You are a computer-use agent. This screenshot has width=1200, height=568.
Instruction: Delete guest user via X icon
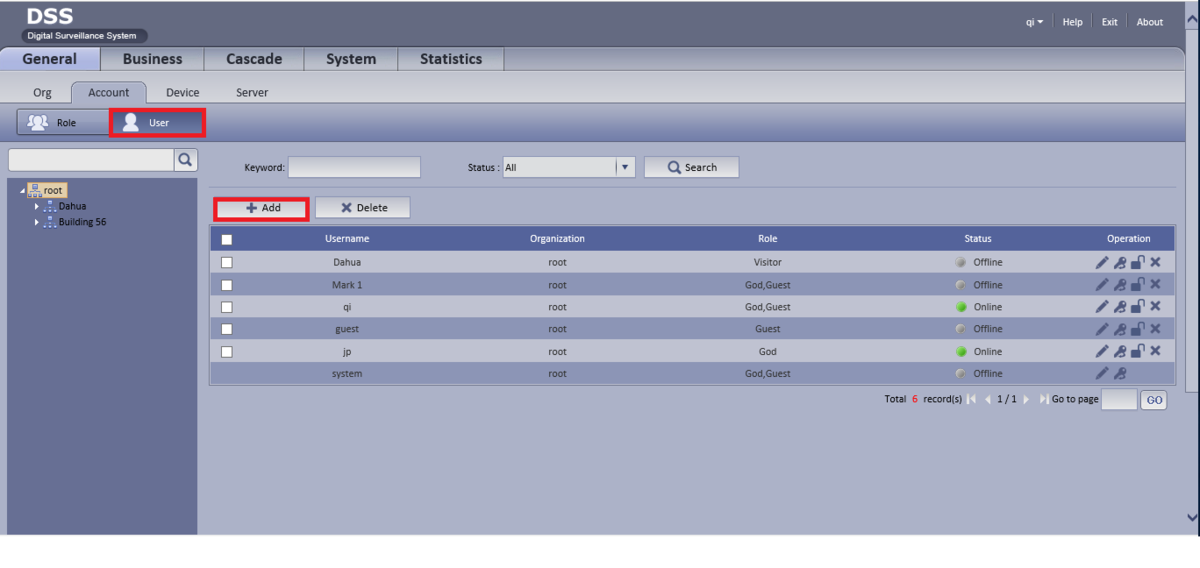pyautogui.click(x=1155, y=329)
